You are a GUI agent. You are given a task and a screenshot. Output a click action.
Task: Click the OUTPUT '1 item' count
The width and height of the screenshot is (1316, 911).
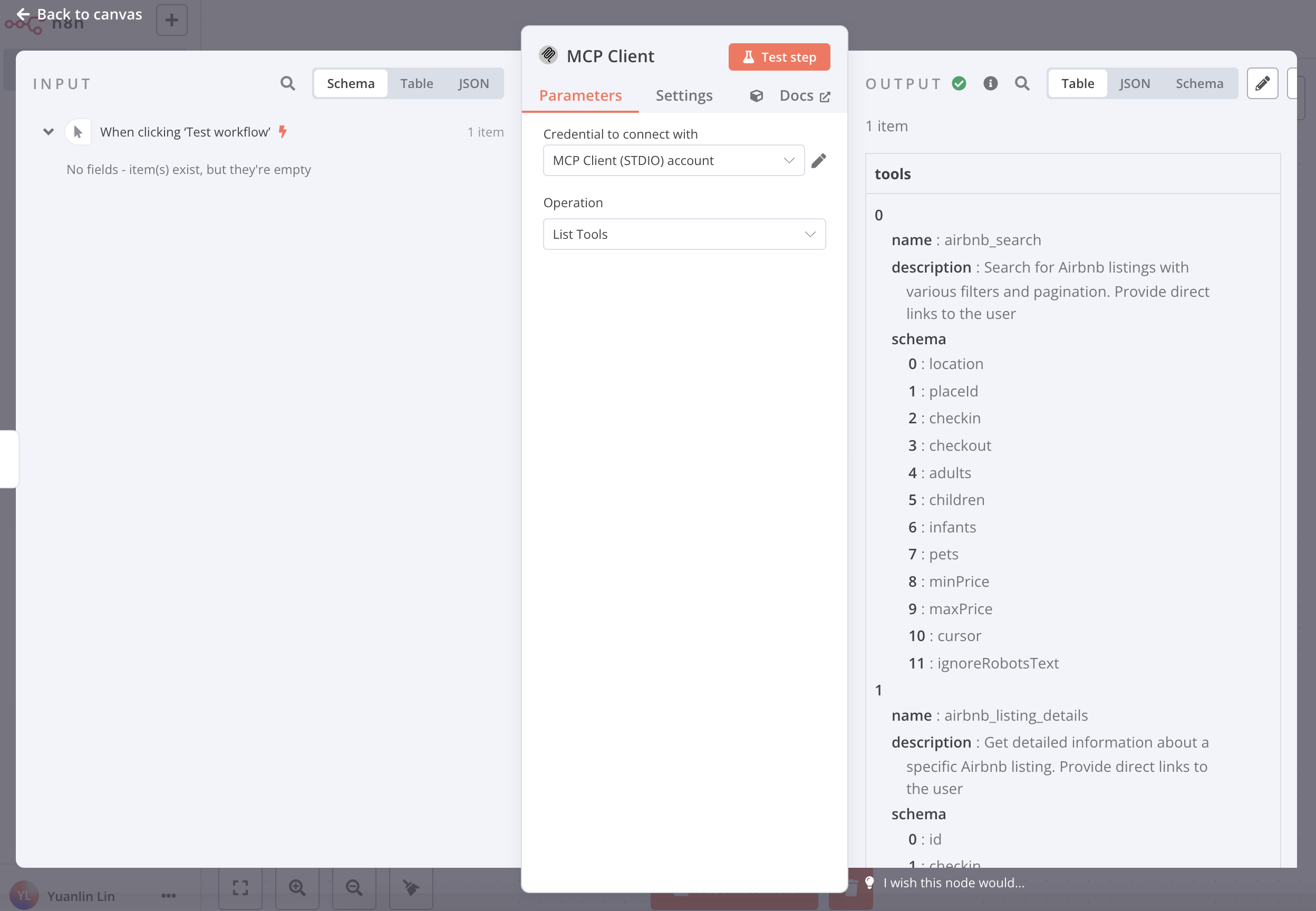point(886,126)
